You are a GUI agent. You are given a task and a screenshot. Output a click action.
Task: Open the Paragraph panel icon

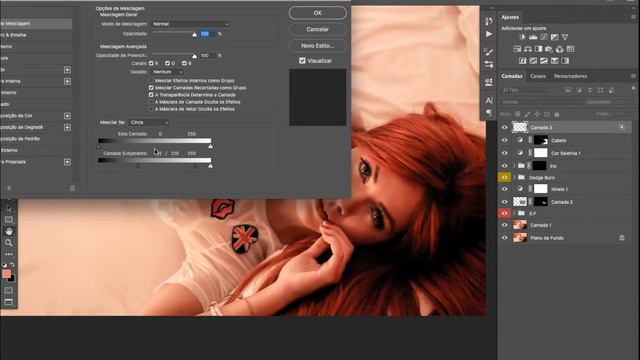click(489, 113)
